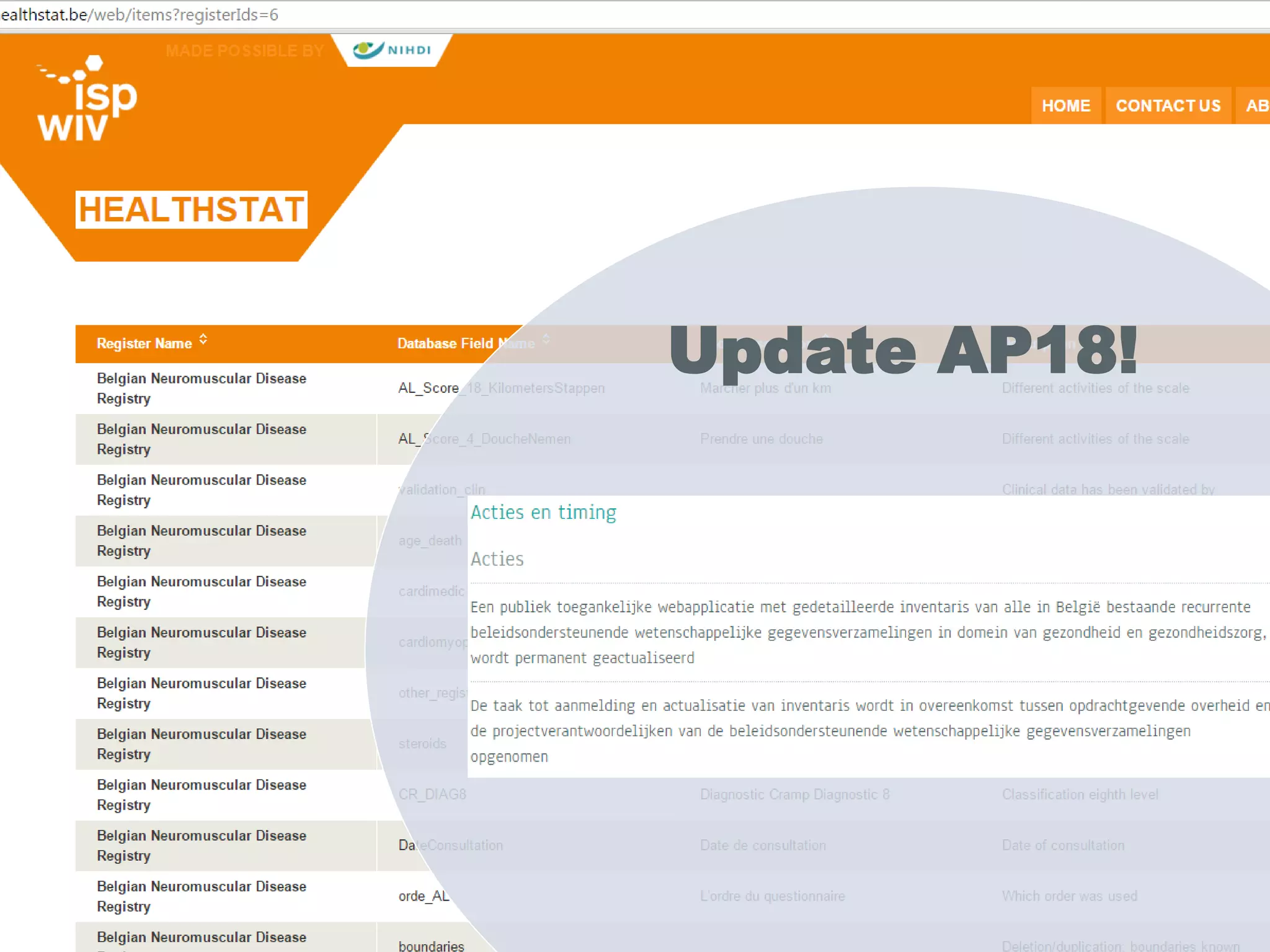The width and height of the screenshot is (1270, 952).
Task: Click the 'Acties' subheading
Action: click(497, 559)
